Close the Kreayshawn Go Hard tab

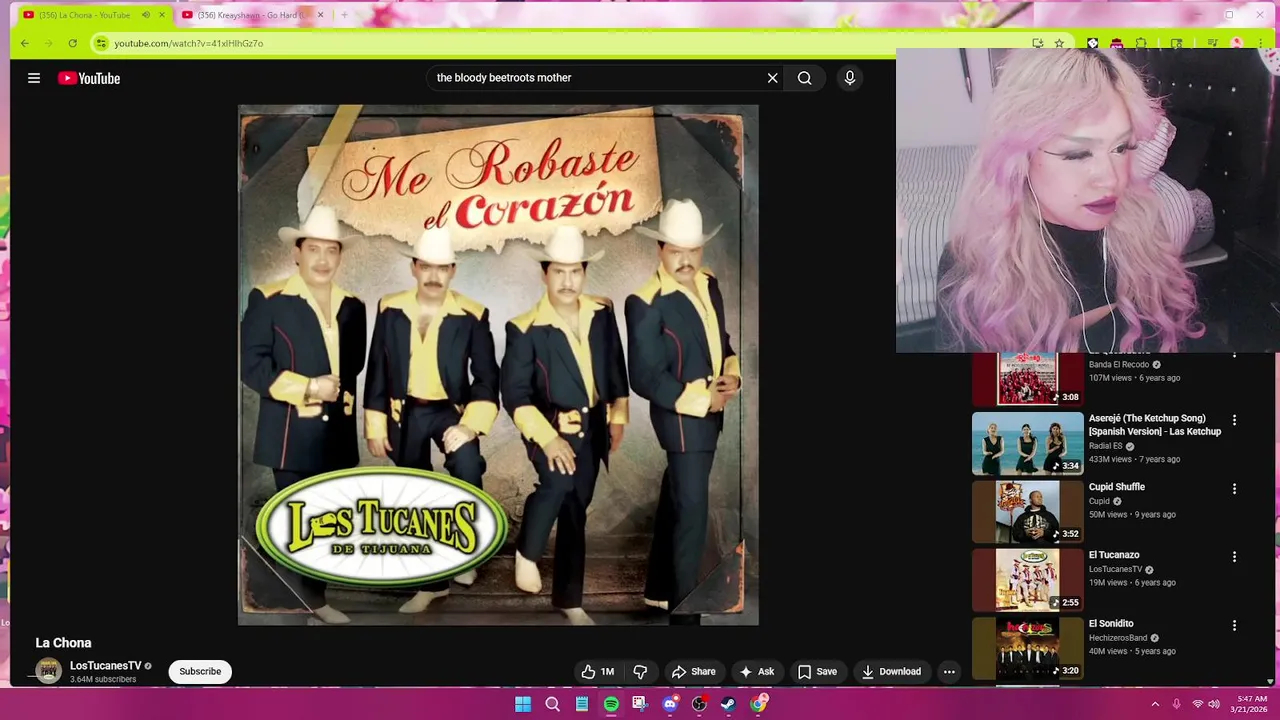(320, 15)
